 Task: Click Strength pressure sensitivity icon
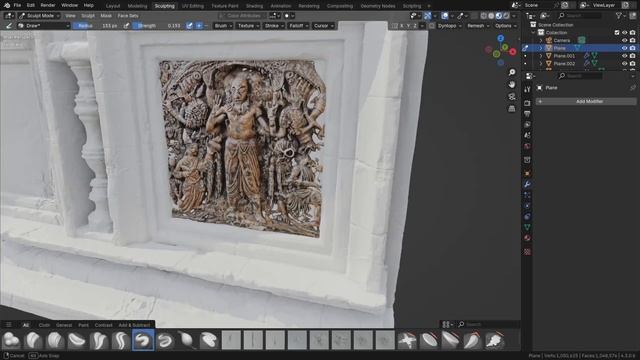pos(189,25)
